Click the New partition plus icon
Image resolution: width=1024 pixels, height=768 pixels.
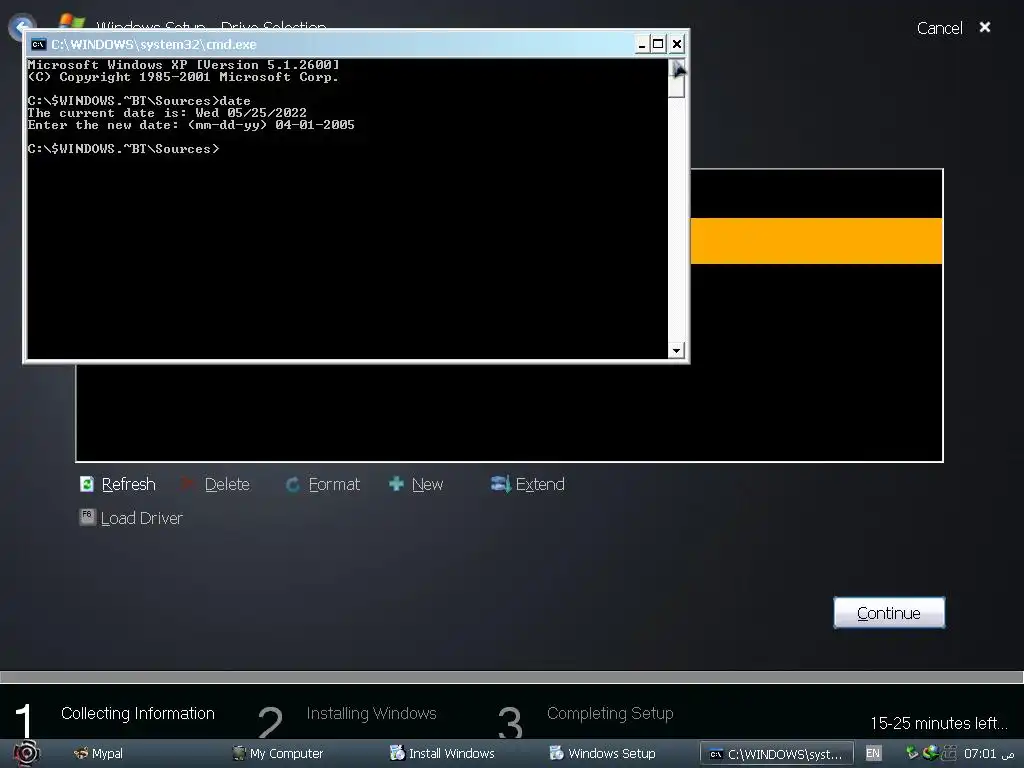tap(396, 484)
